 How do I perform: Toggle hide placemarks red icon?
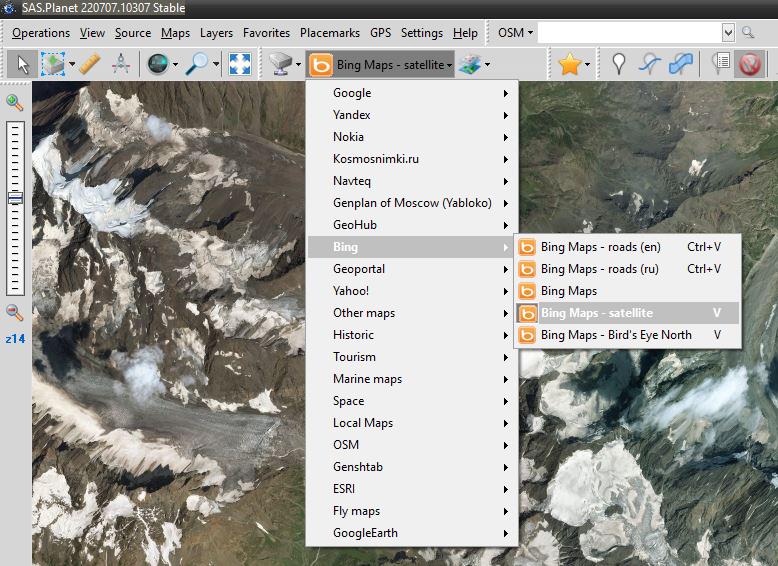(750, 64)
